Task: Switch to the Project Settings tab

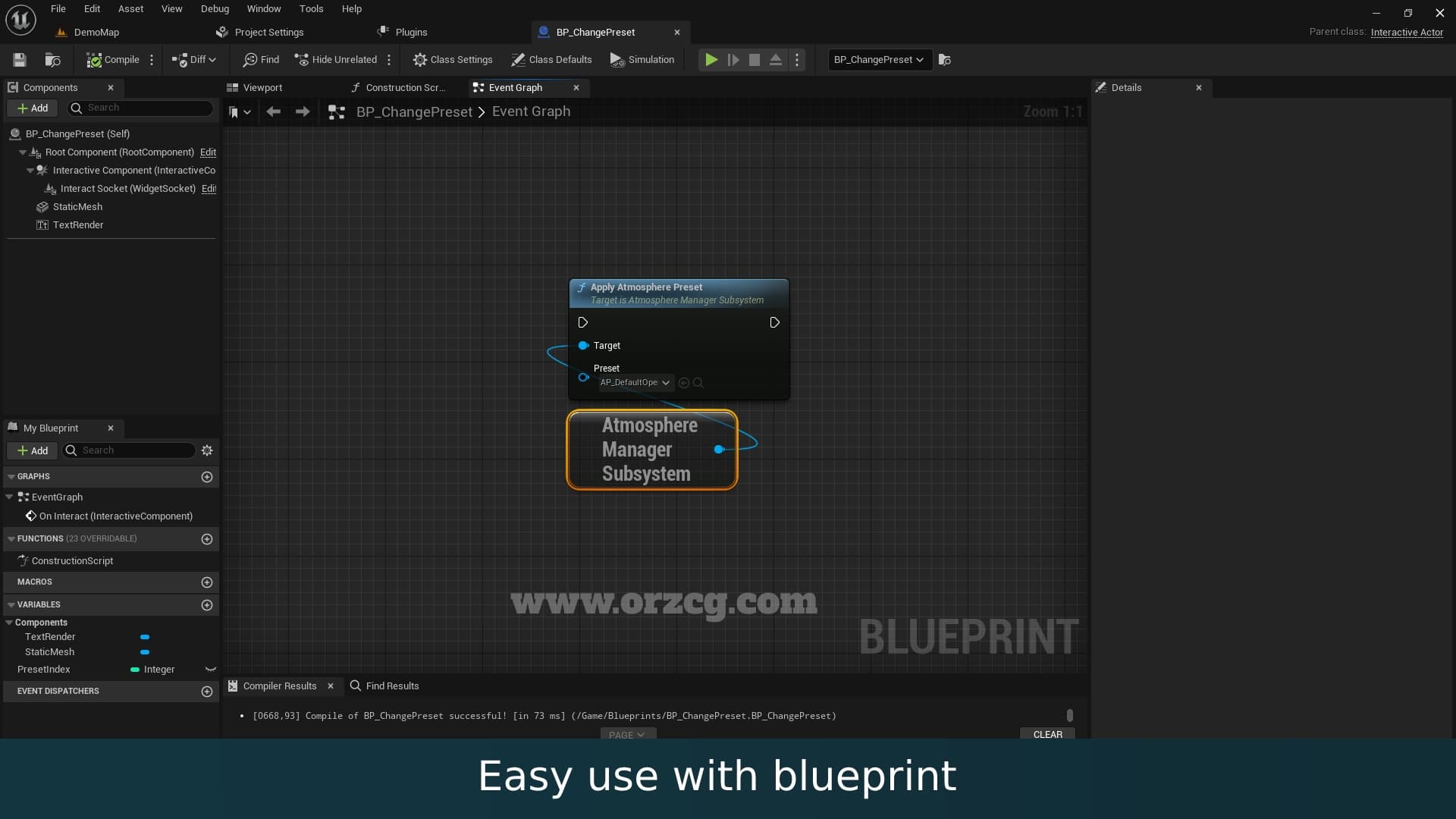Action: (269, 33)
